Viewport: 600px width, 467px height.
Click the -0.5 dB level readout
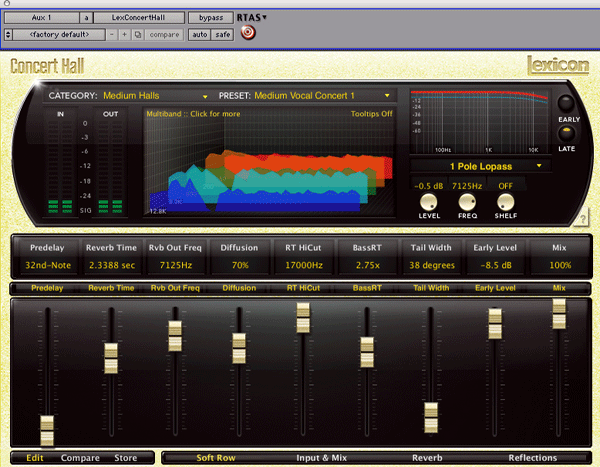point(429,186)
